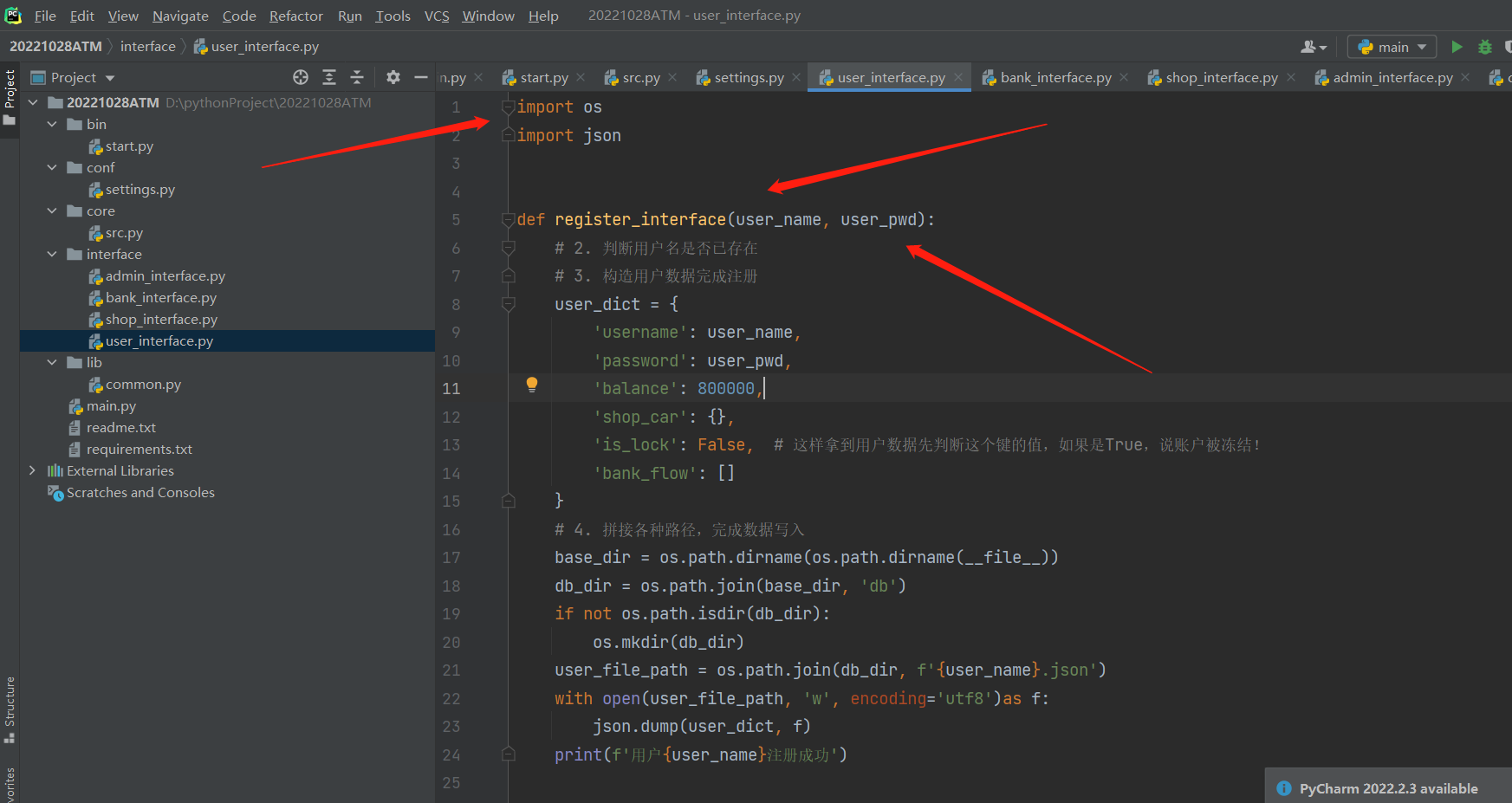Open the Tools menu
The image size is (1512, 803).
(x=393, y=16)
